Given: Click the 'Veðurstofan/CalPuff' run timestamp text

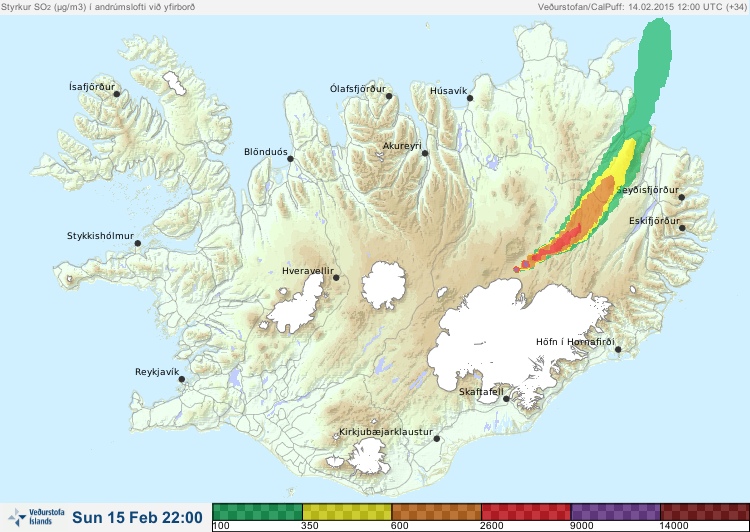Looking at the screenshot, I should 642,7.
